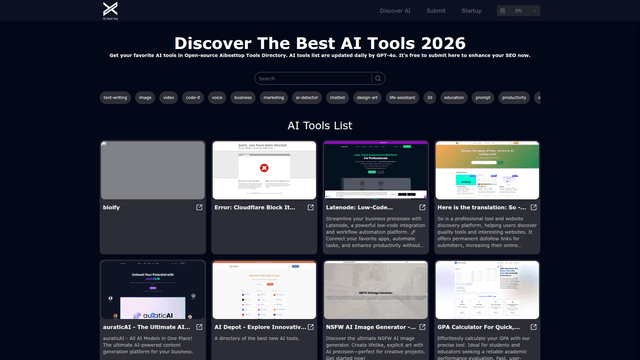The height and width of the screenshot is (360, 640).
Task: Select the education category tag
Action: pos(454,98)
